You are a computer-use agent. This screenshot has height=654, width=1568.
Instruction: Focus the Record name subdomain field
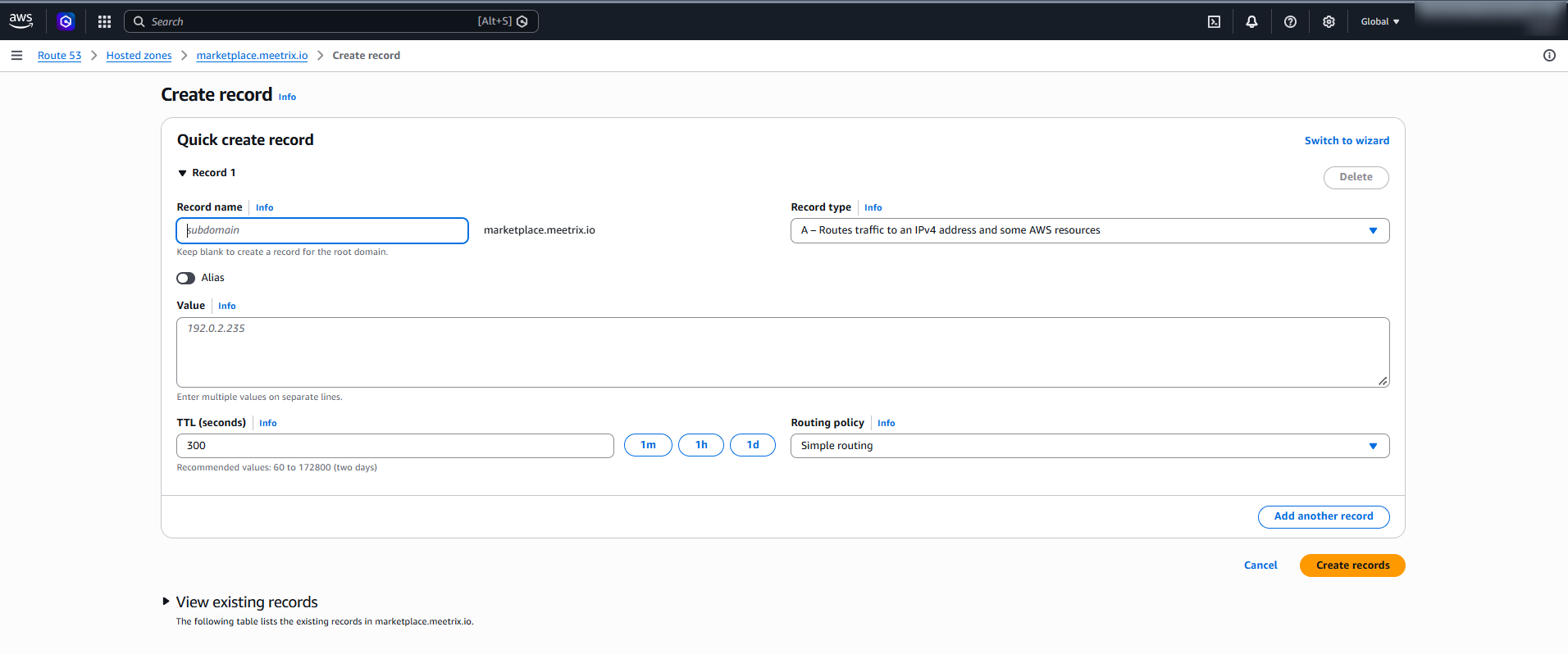click(322, 230)
